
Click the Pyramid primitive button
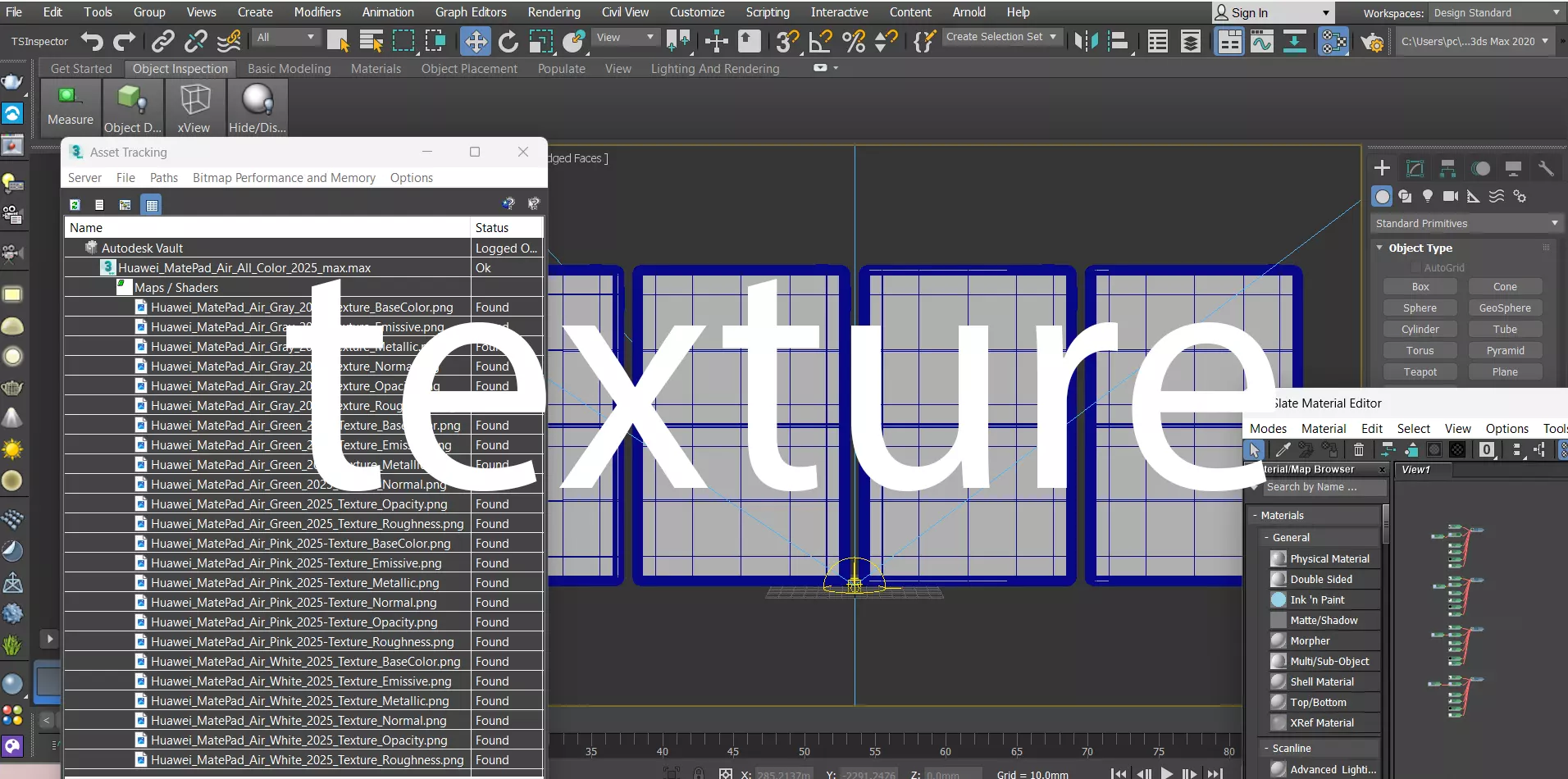(1505, 351)
